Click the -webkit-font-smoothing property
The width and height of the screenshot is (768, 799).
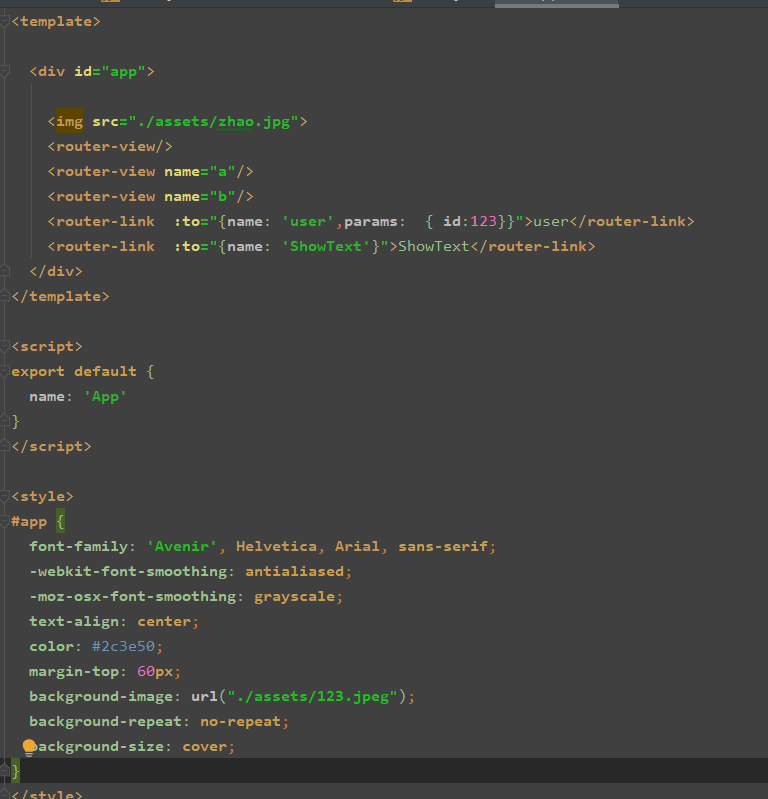click(128, 572)
